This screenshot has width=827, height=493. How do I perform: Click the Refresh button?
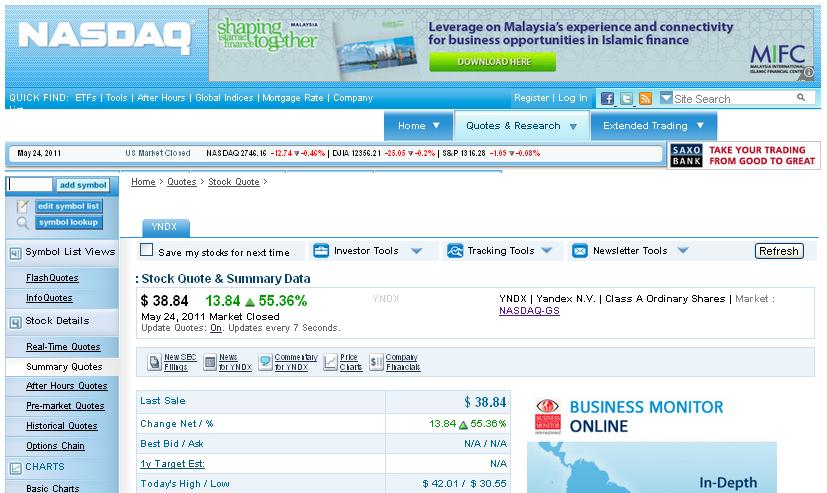tap(779, 251)
